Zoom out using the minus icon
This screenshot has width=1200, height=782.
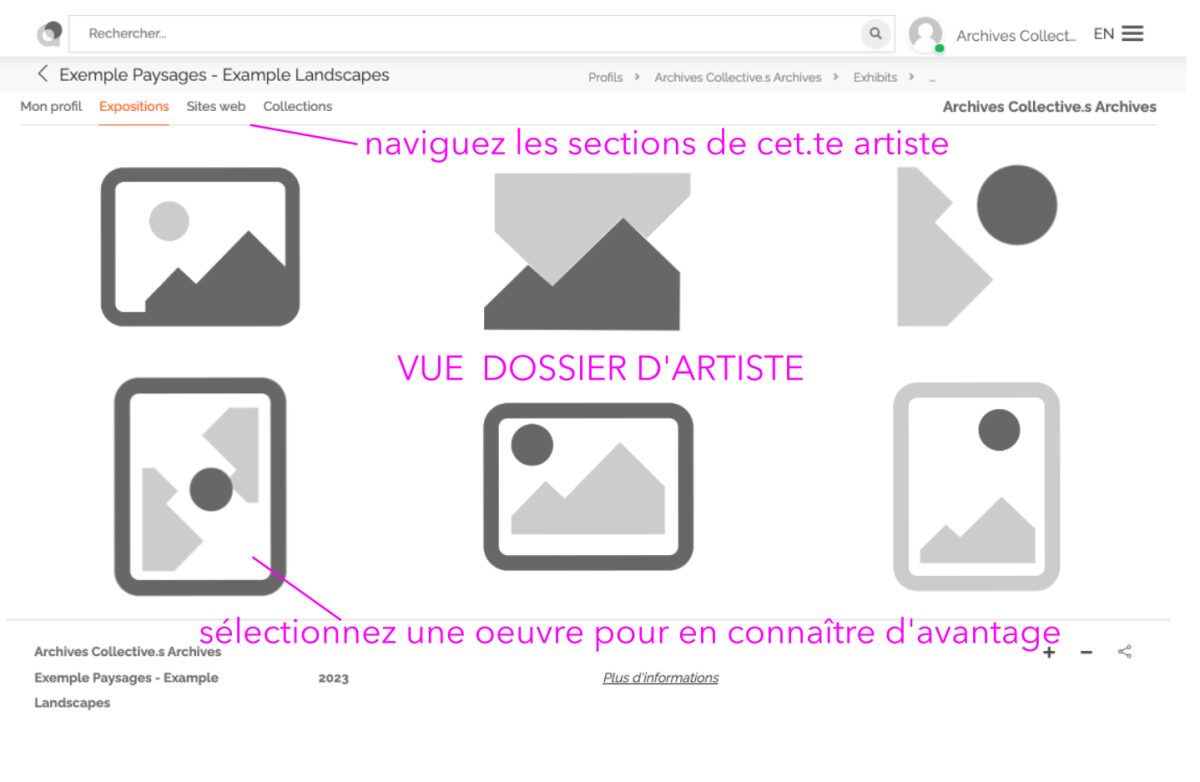coord(1086,652)
